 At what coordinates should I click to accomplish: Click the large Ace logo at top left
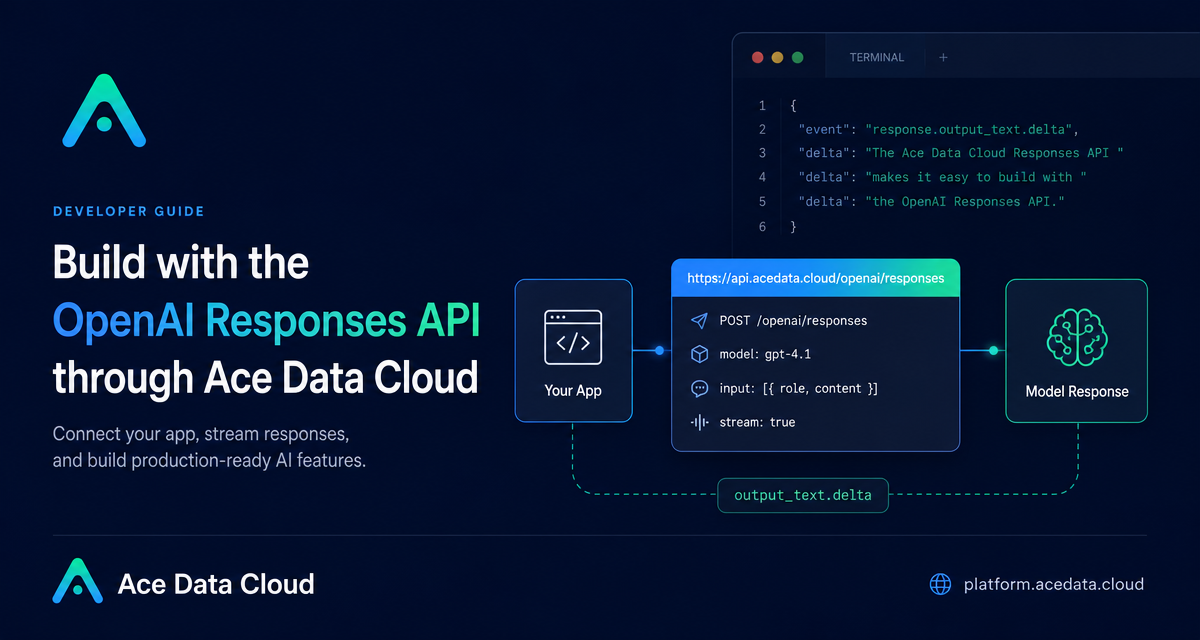104,111
